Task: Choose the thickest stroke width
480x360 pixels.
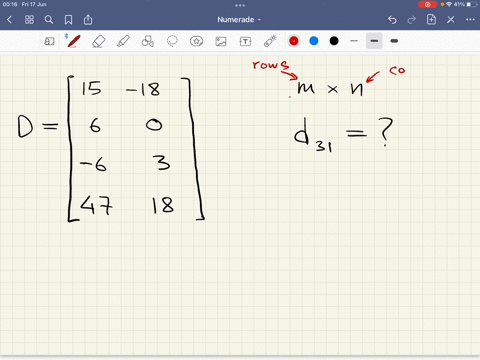Action: pyautogui.click(x=394, y=41)
